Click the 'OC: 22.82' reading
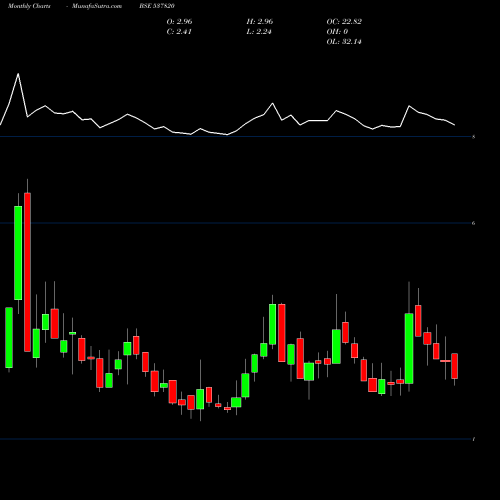 344,22
